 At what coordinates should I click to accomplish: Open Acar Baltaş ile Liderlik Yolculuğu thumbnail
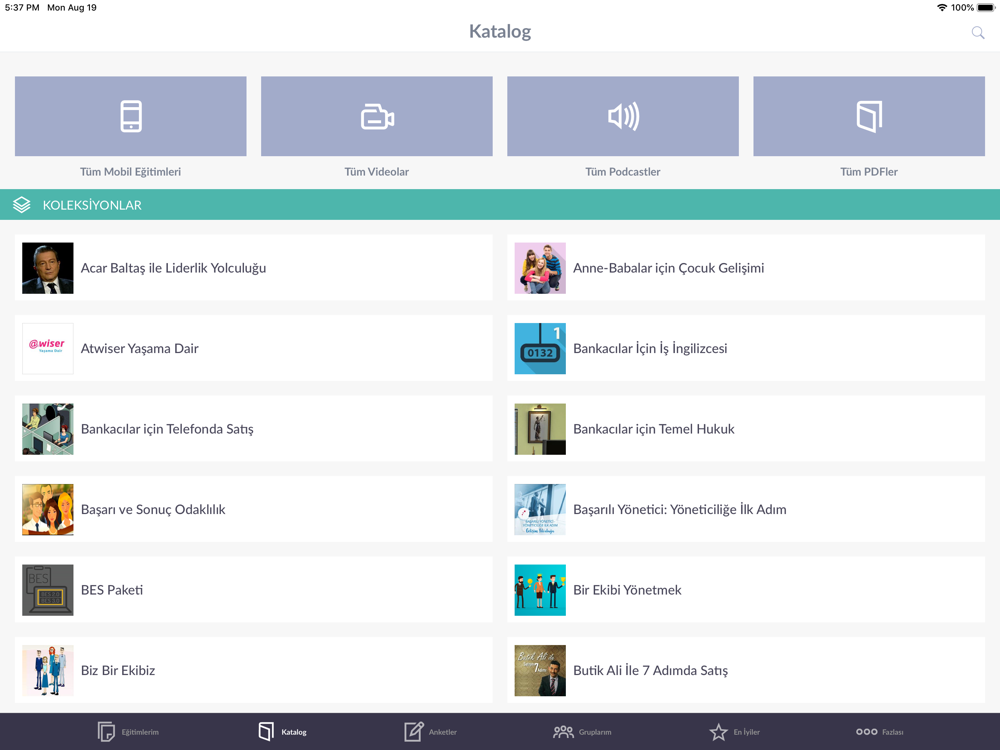coord(48,268)
